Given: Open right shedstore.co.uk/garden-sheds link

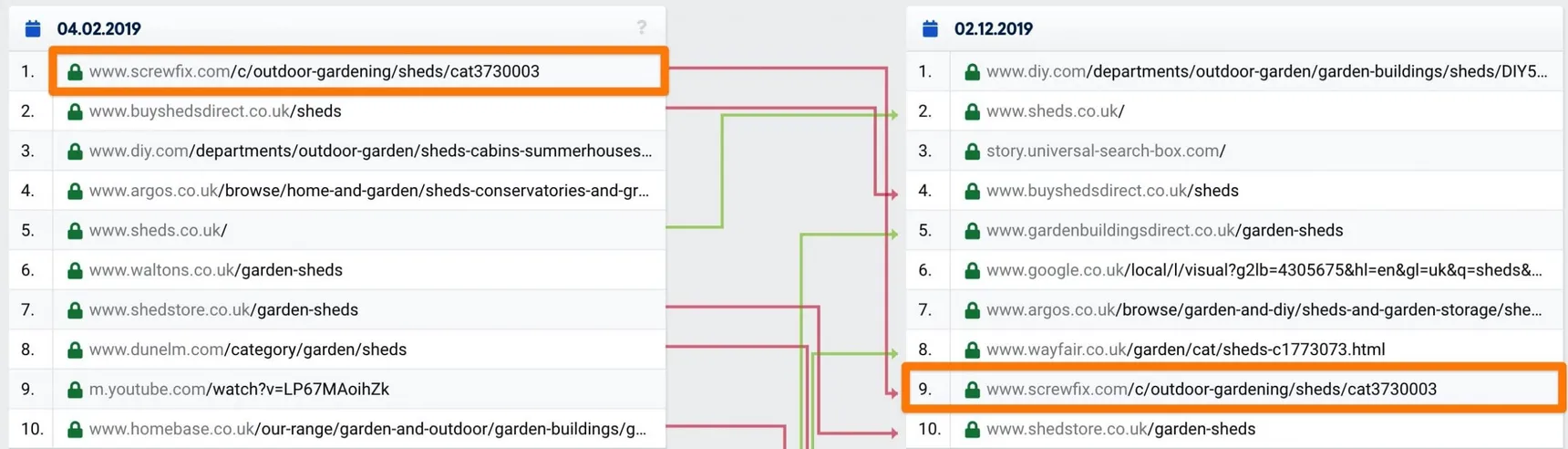Looking at the screenshot, I should (x=1121, y=429).
